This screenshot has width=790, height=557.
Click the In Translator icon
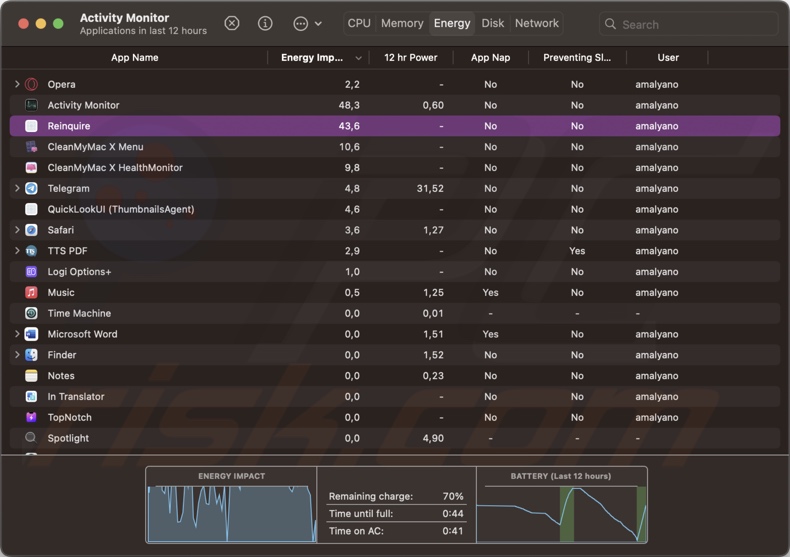tap(31, 396)
